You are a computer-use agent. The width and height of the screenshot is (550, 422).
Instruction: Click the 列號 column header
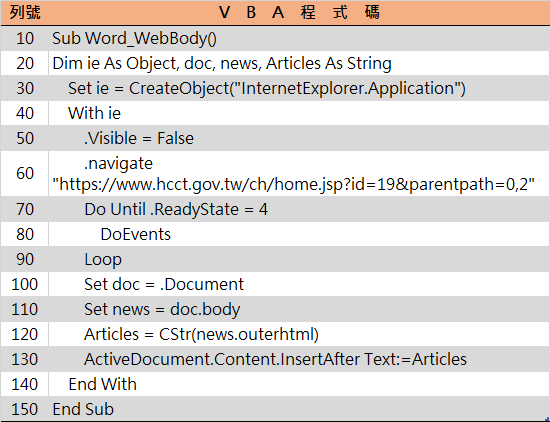tap(25, 13)
